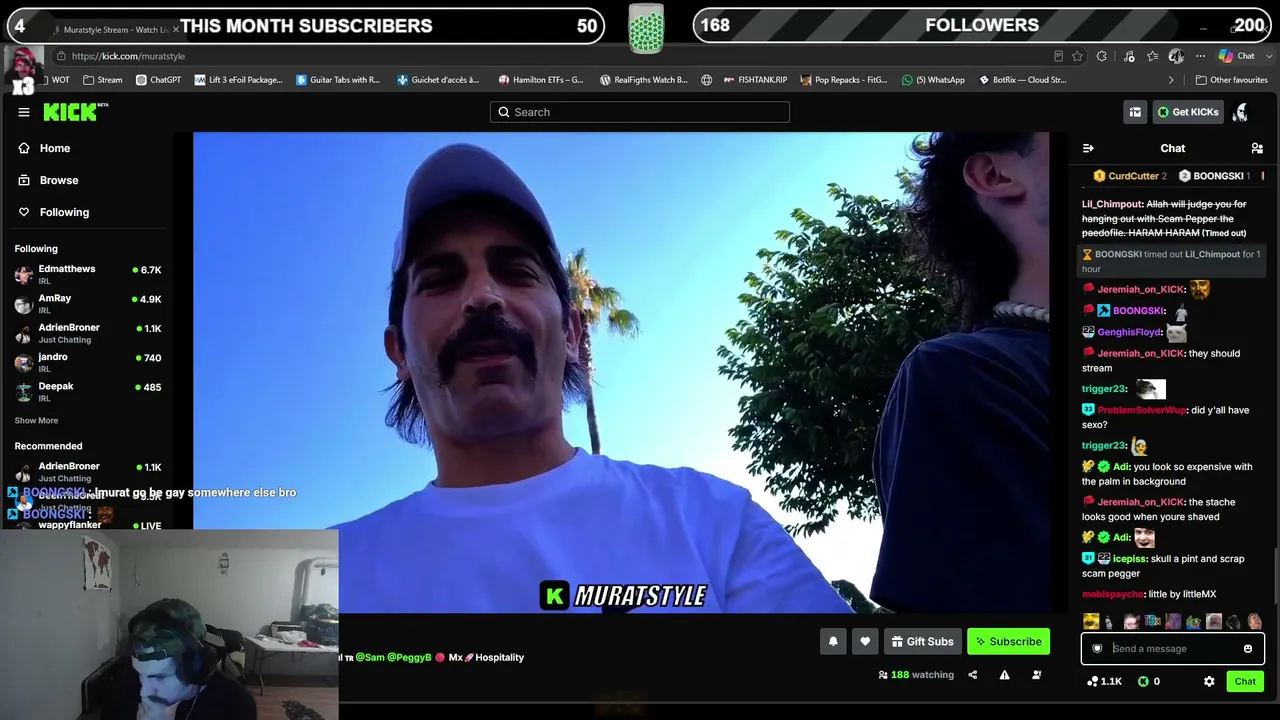Click the CurdCutter top gifter badge
This screenshot has height=720, width=1280.
pyautogui.click(x=1129, y=176)
